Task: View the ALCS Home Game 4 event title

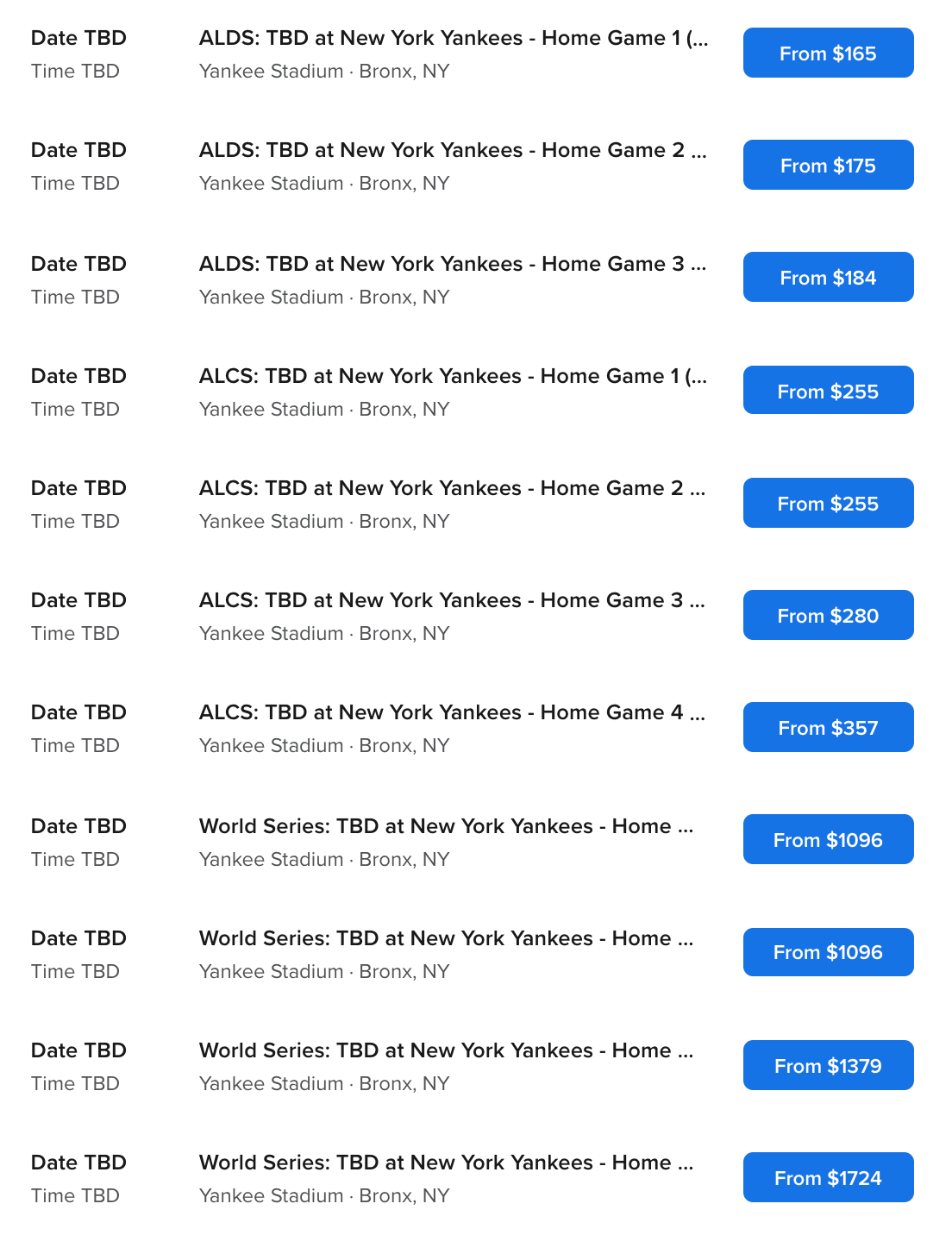Action: (453, 713)
